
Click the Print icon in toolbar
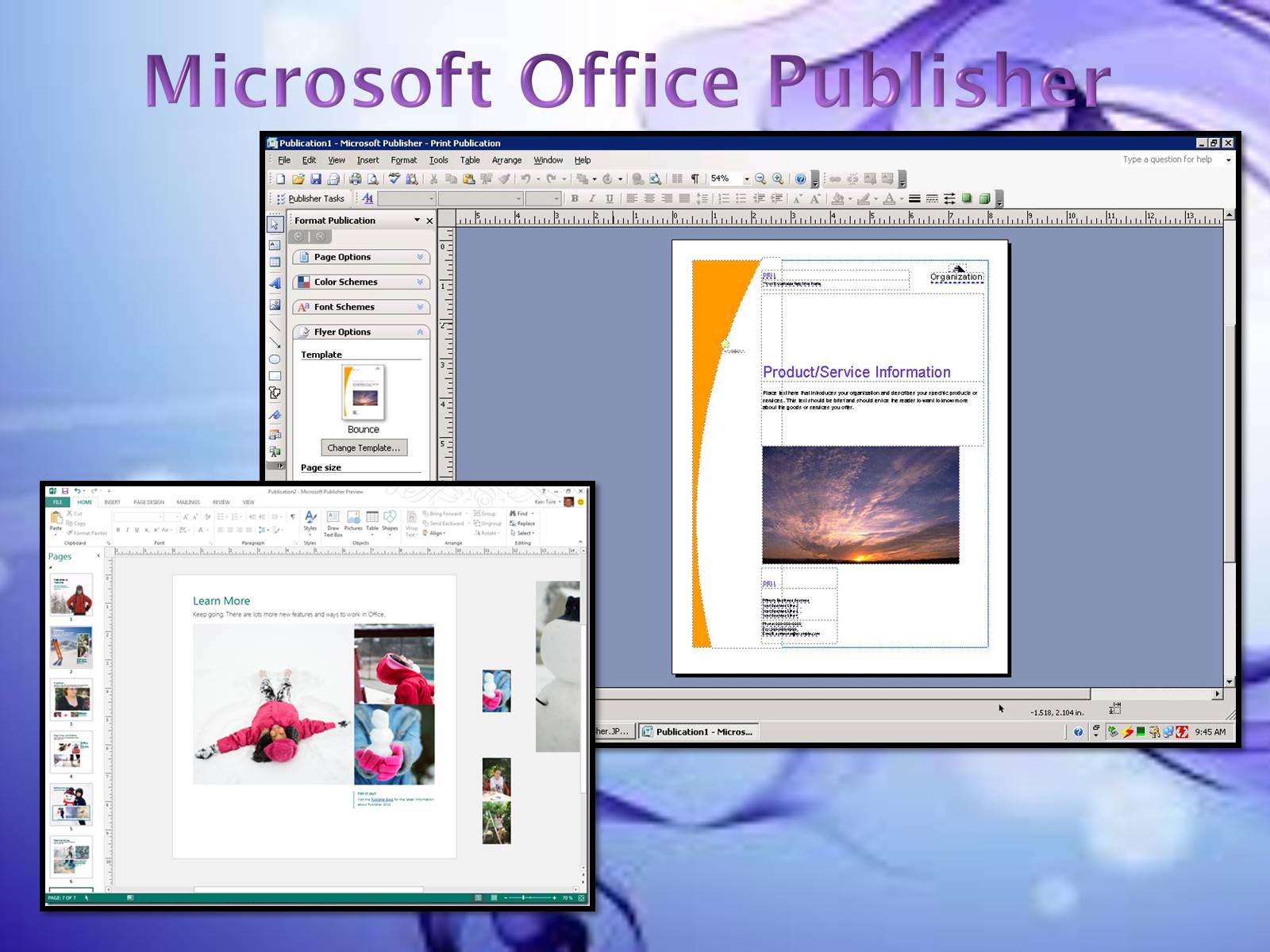coord(355,179)
